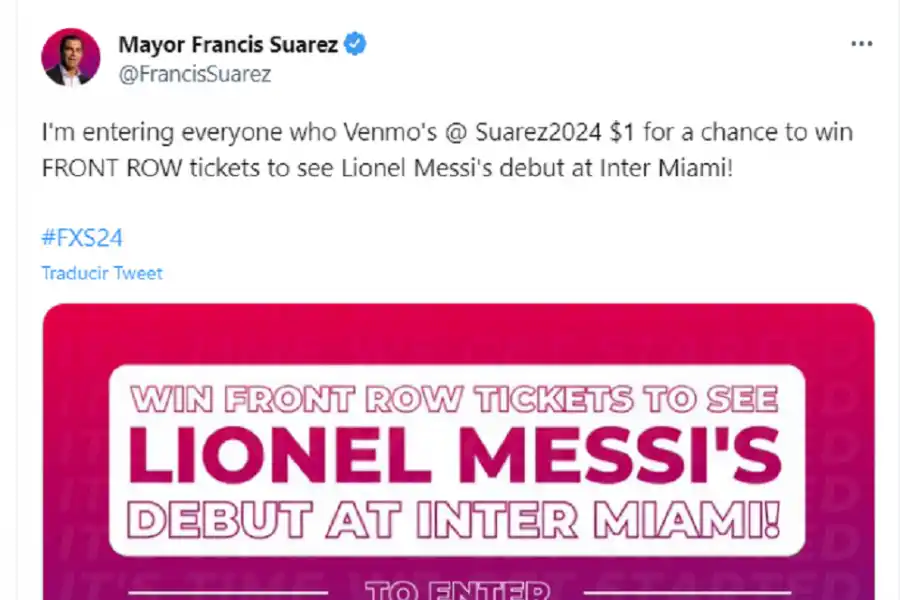Click the display name Mayor Francis Suarez

pos(230,43)
